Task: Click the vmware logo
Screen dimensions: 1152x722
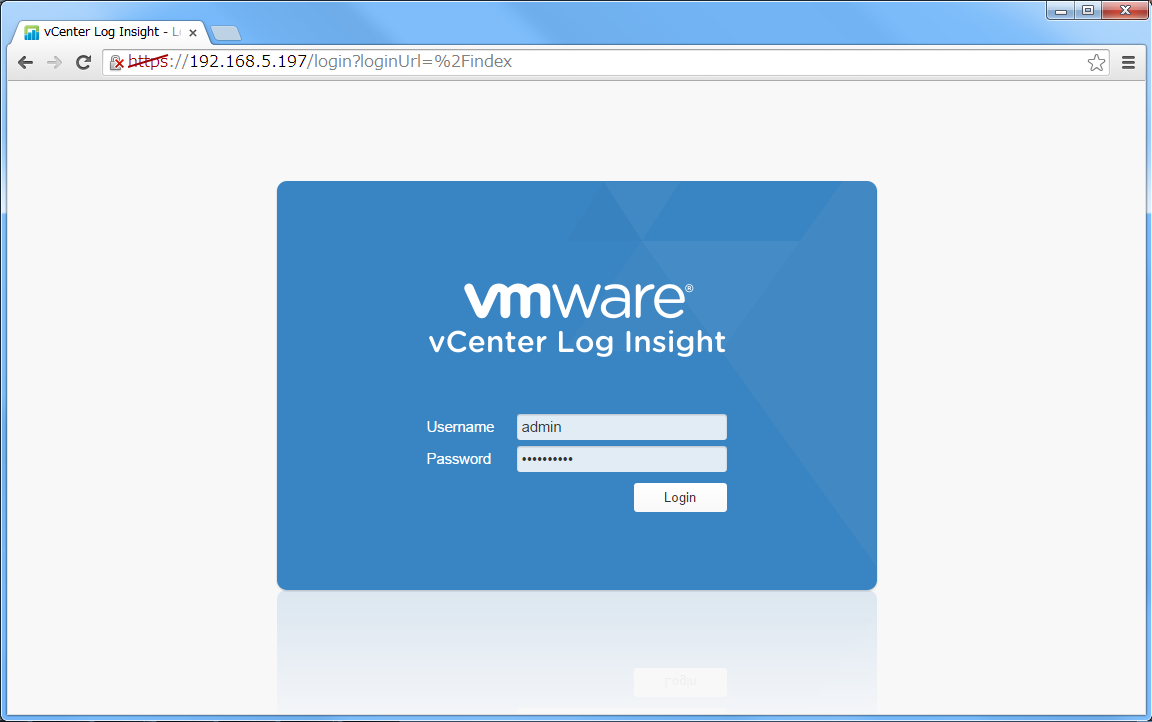Action: 578,300
